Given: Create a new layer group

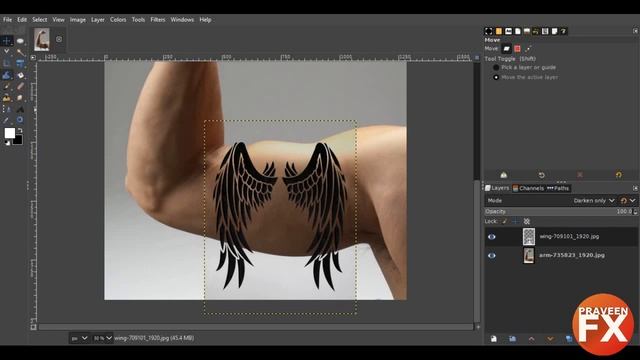Looking at the screenshot, I should 513,339.
